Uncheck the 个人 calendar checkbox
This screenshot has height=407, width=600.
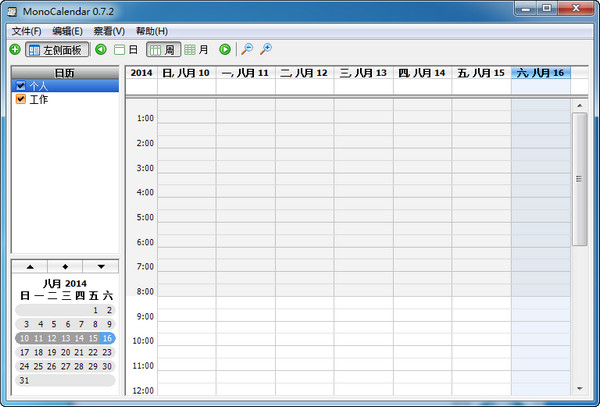click(x=21, y=86)
